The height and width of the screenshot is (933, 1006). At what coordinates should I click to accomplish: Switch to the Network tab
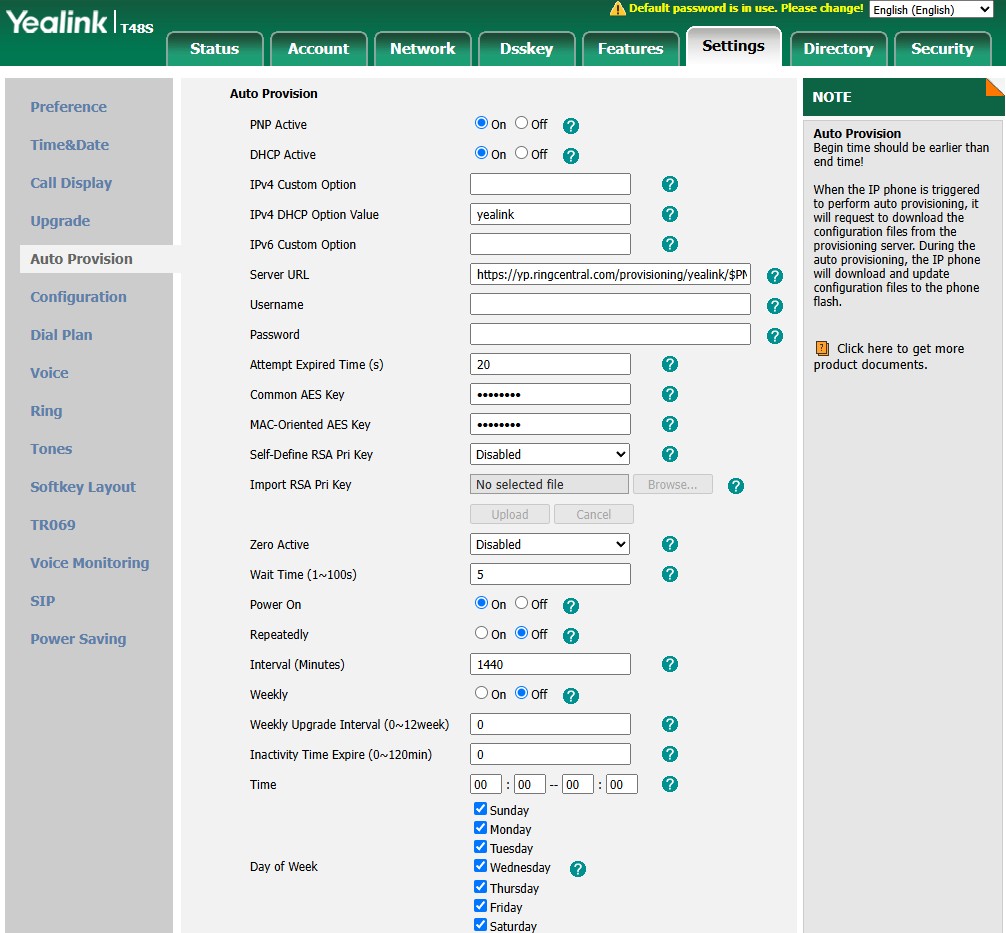422,49
